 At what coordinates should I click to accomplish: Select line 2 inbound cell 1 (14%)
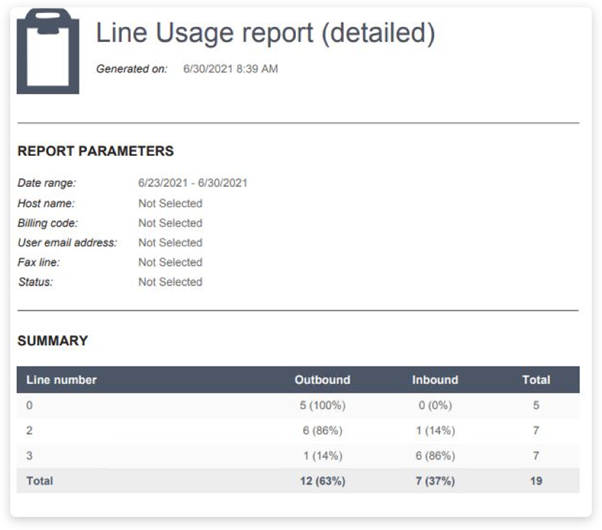click(435, 431)
